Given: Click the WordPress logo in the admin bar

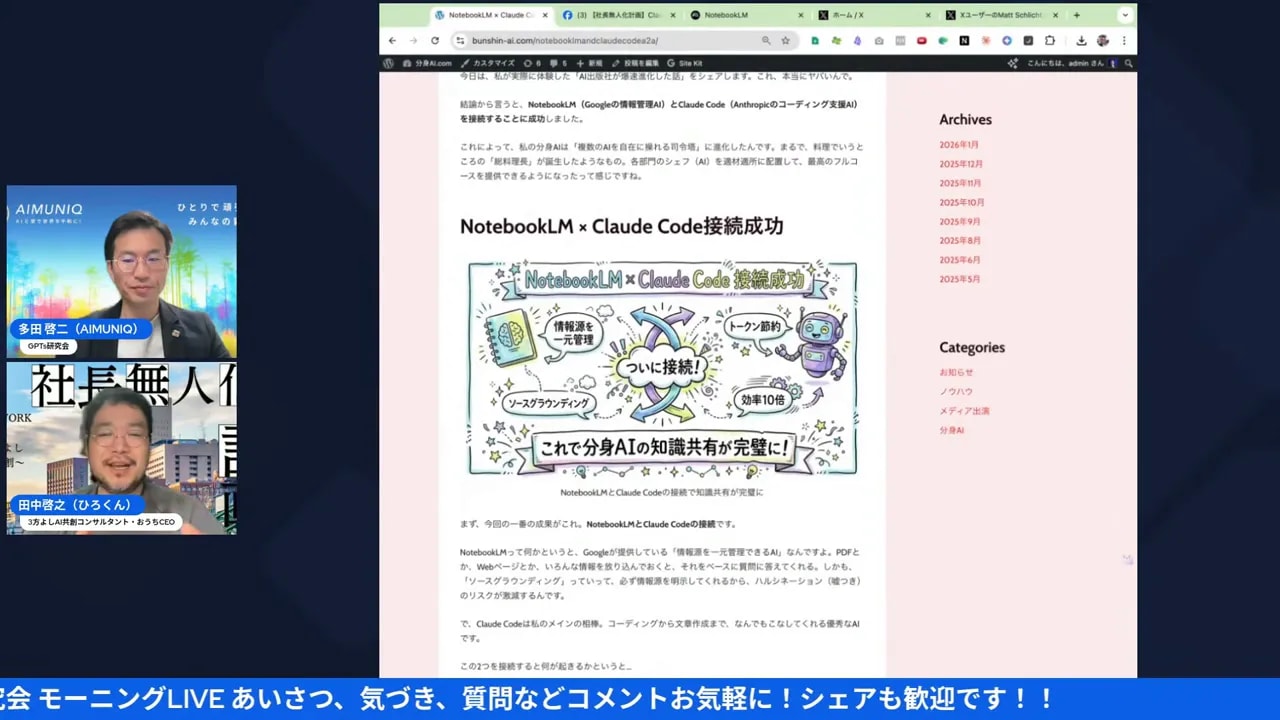Looking at the screenshot, I should 386,62.
